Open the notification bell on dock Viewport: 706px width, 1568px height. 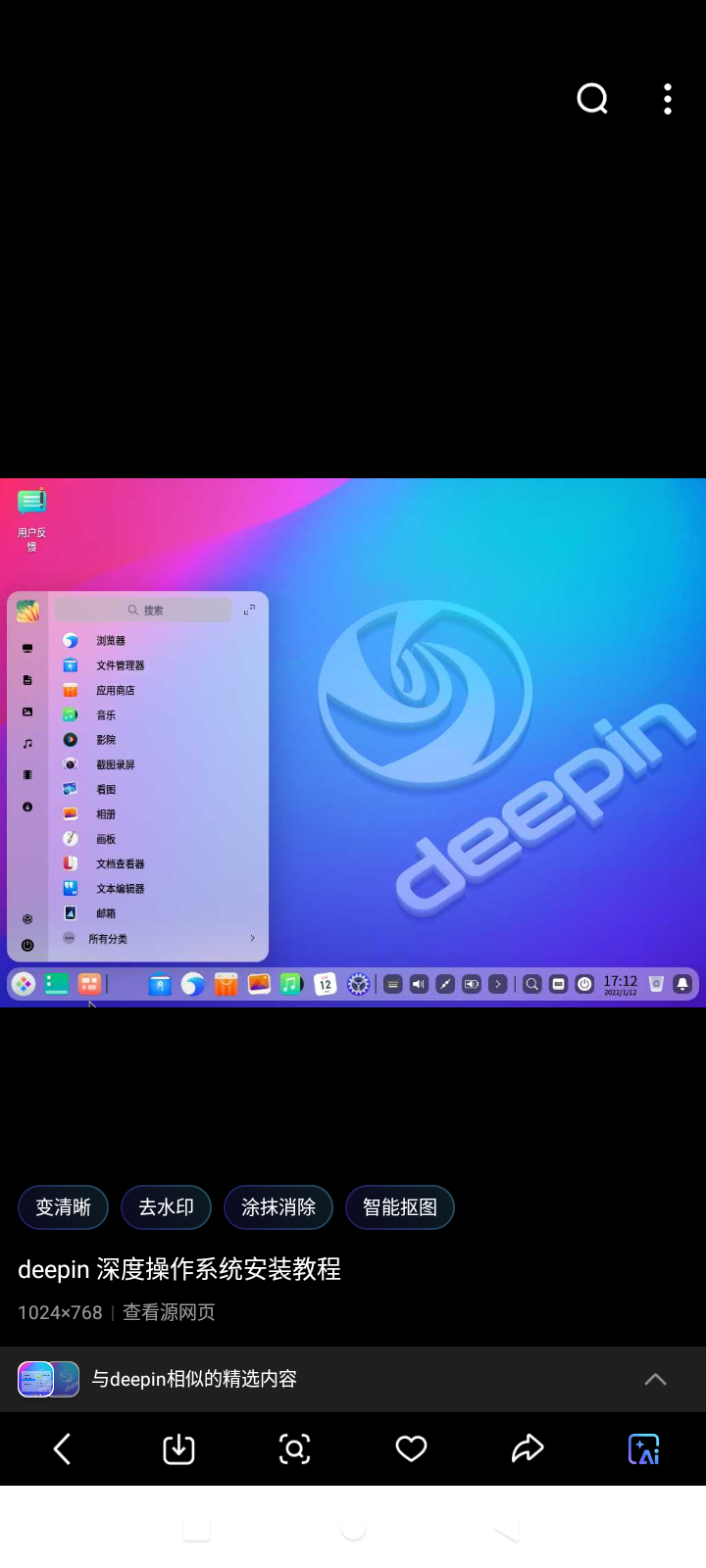coord(682,984)
